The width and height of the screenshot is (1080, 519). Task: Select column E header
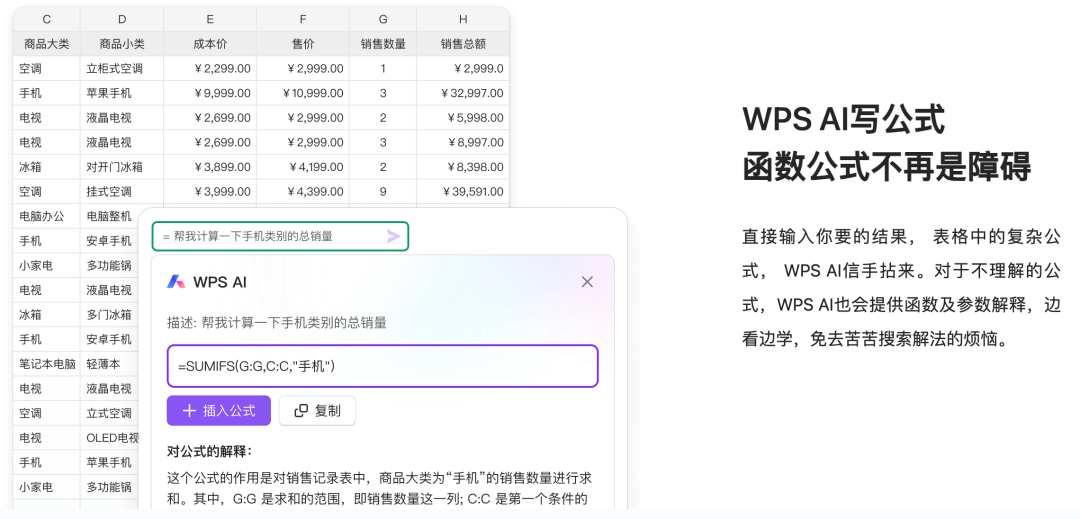tap(210, 19)
